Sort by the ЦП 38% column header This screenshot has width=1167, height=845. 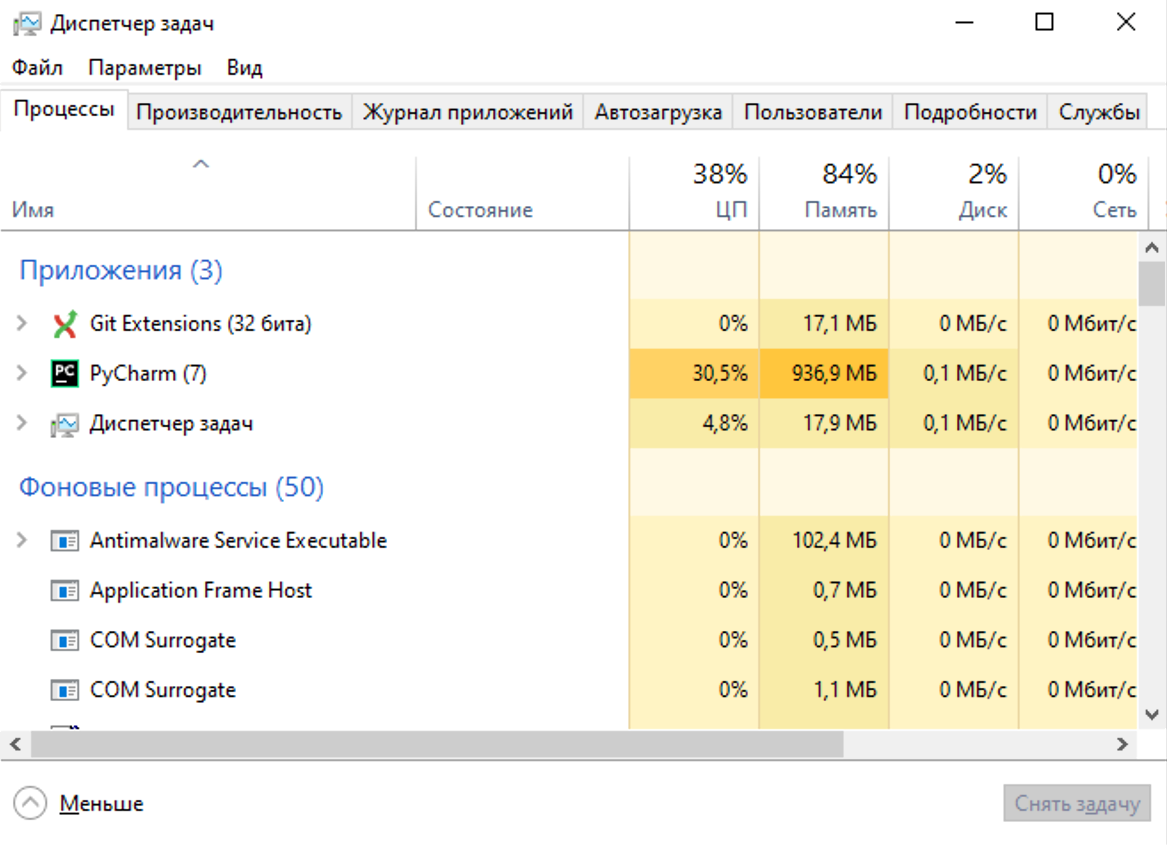pos(694,194)
